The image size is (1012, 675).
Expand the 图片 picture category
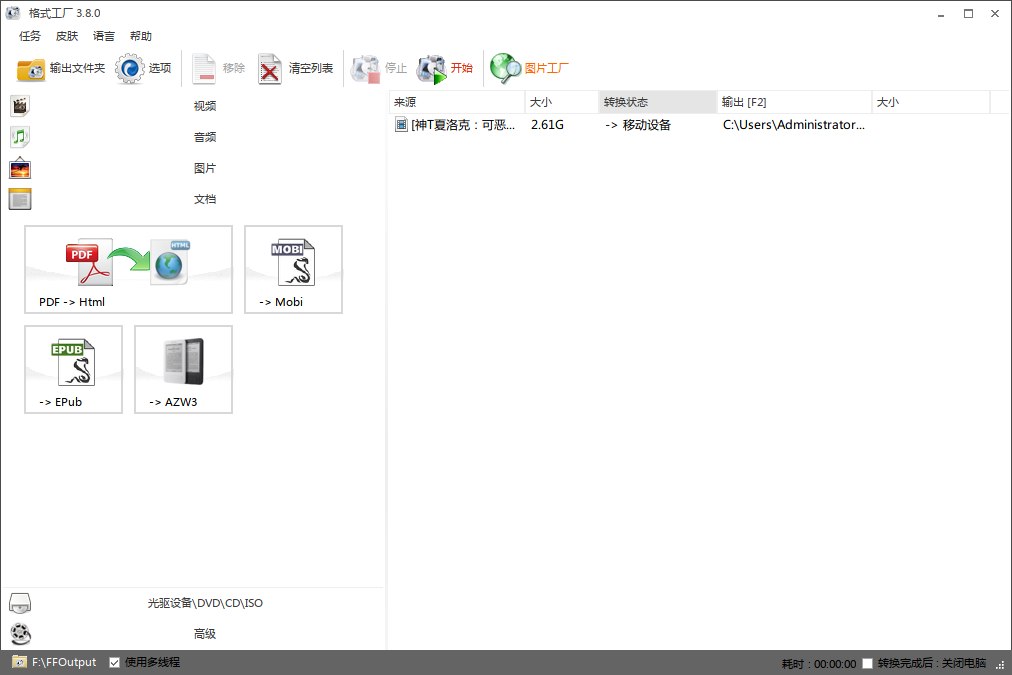click(205, 168)
